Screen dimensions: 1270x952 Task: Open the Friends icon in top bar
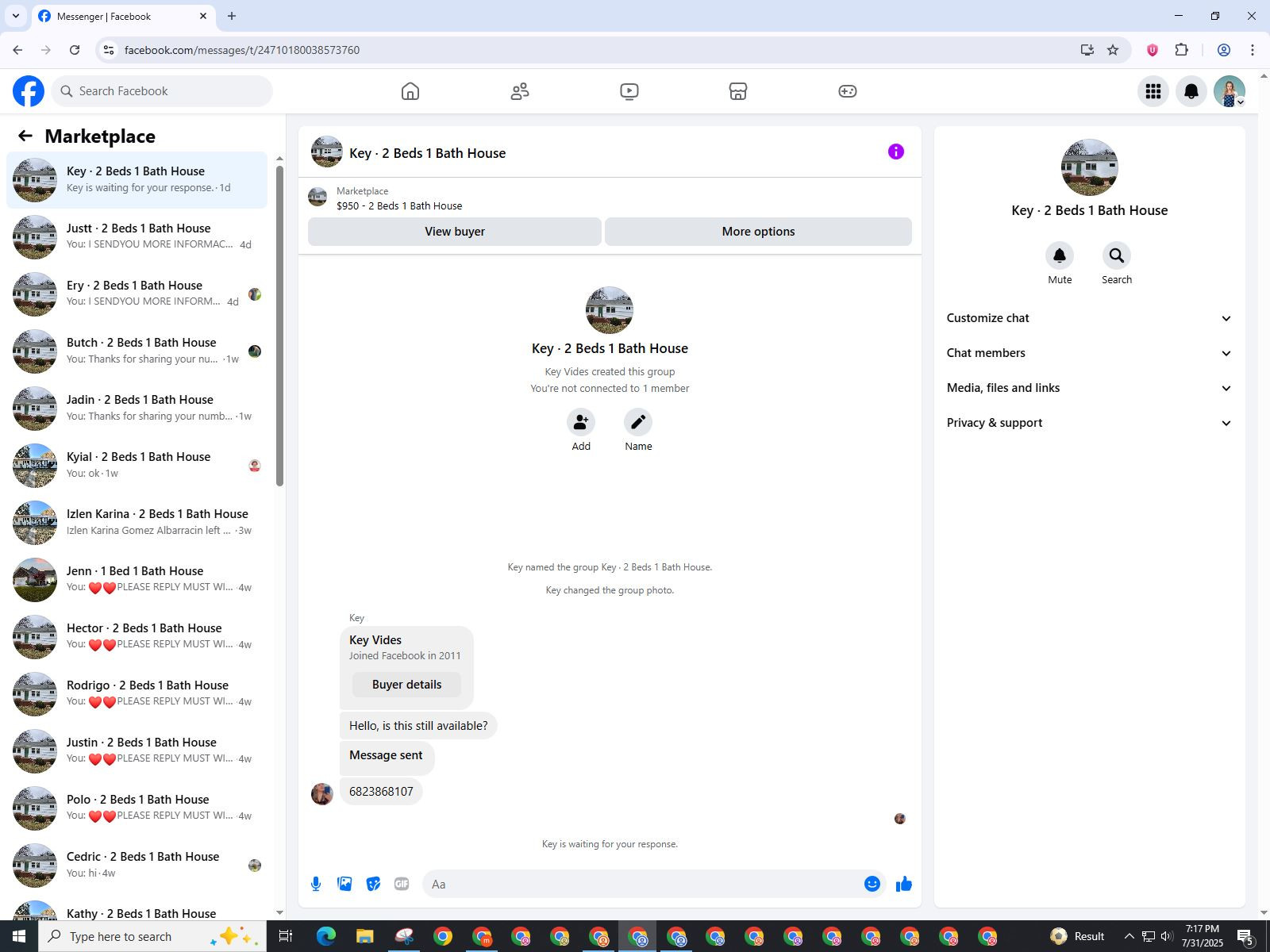[520, 91]
